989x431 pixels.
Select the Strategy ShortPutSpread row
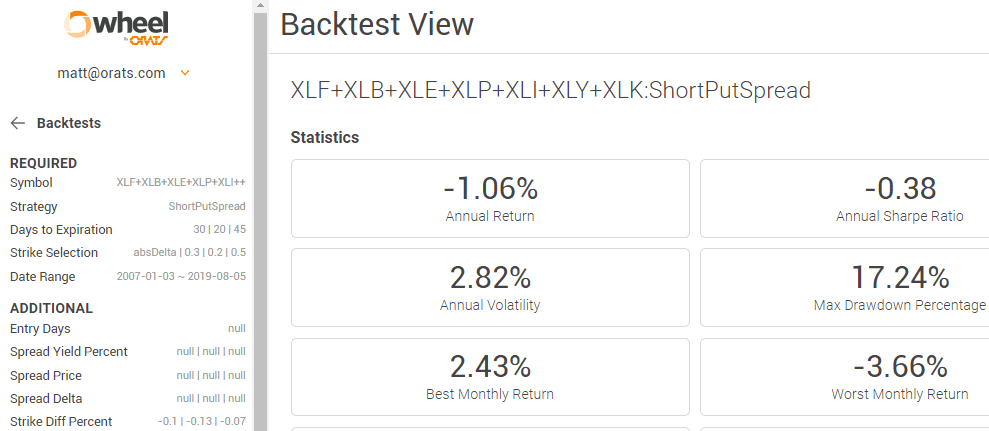click(x=128, y=206)
